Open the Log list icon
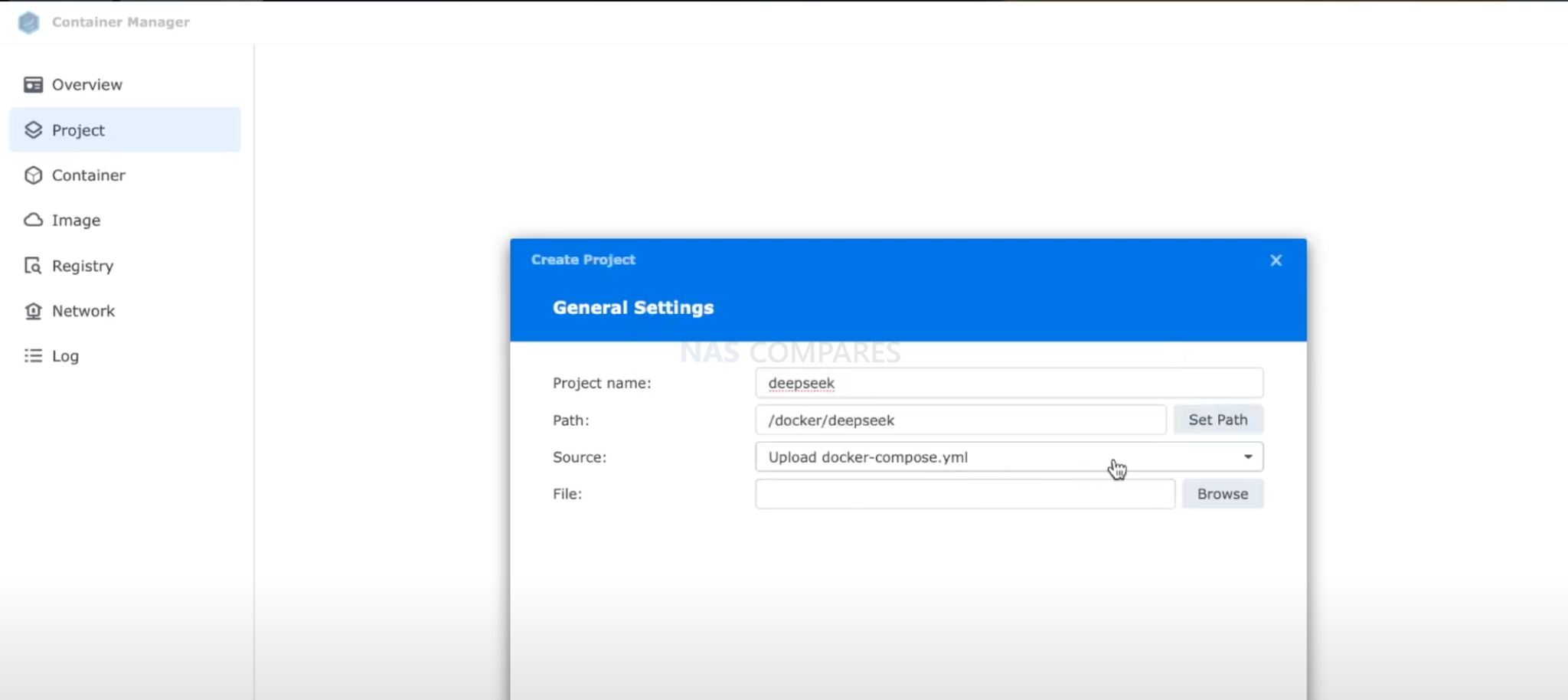 33,355
